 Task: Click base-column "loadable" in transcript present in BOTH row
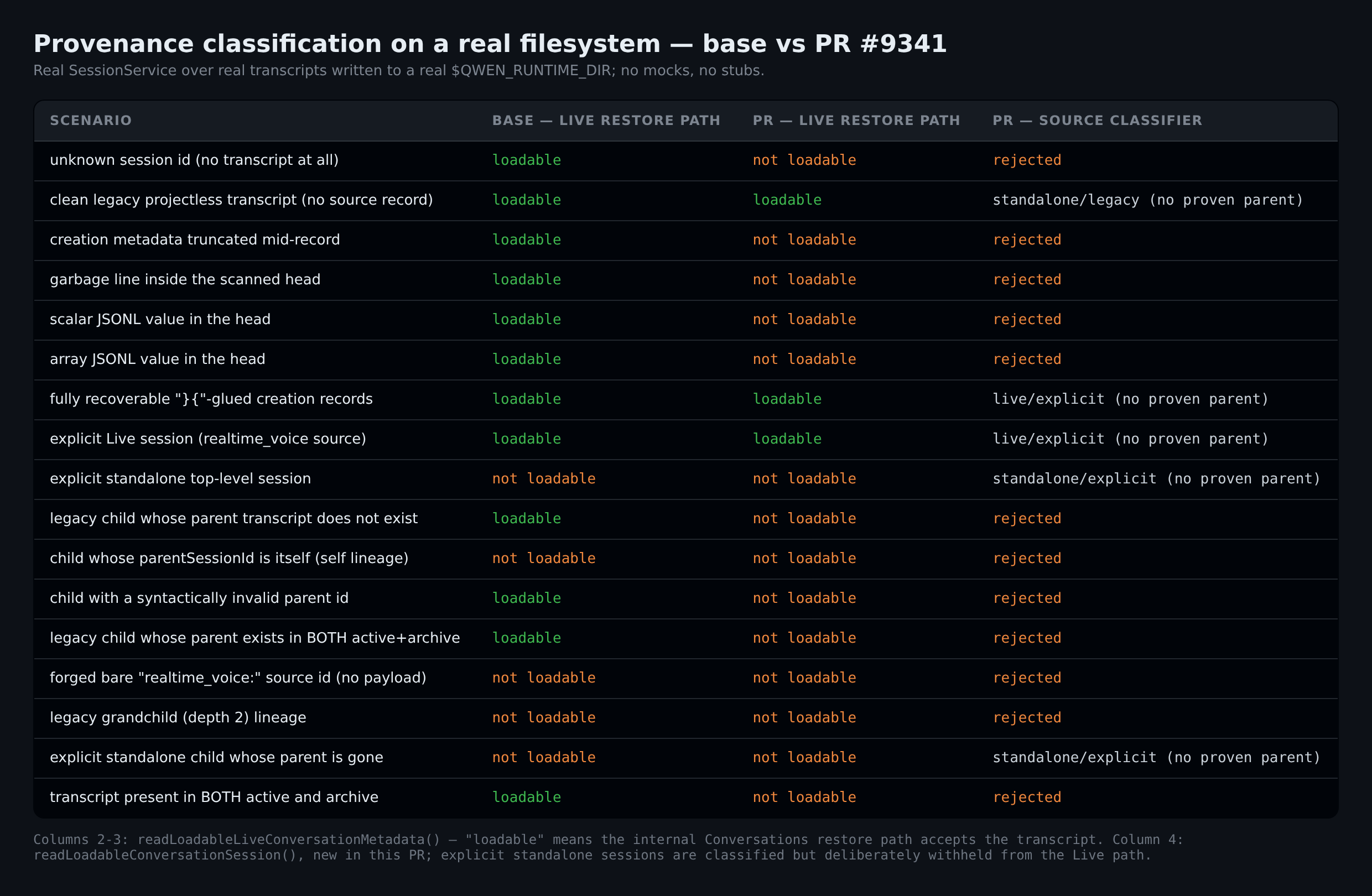(x=526, y=796)
